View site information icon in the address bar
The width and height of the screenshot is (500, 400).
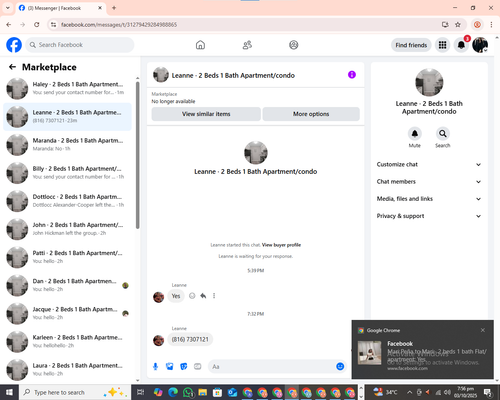coord(53,25)
